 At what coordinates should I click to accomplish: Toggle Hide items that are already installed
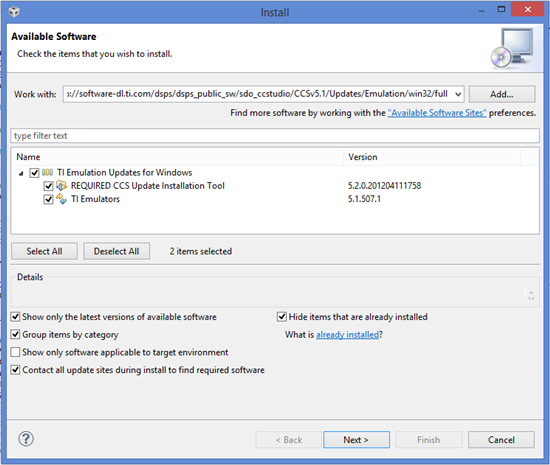[282, 317]
